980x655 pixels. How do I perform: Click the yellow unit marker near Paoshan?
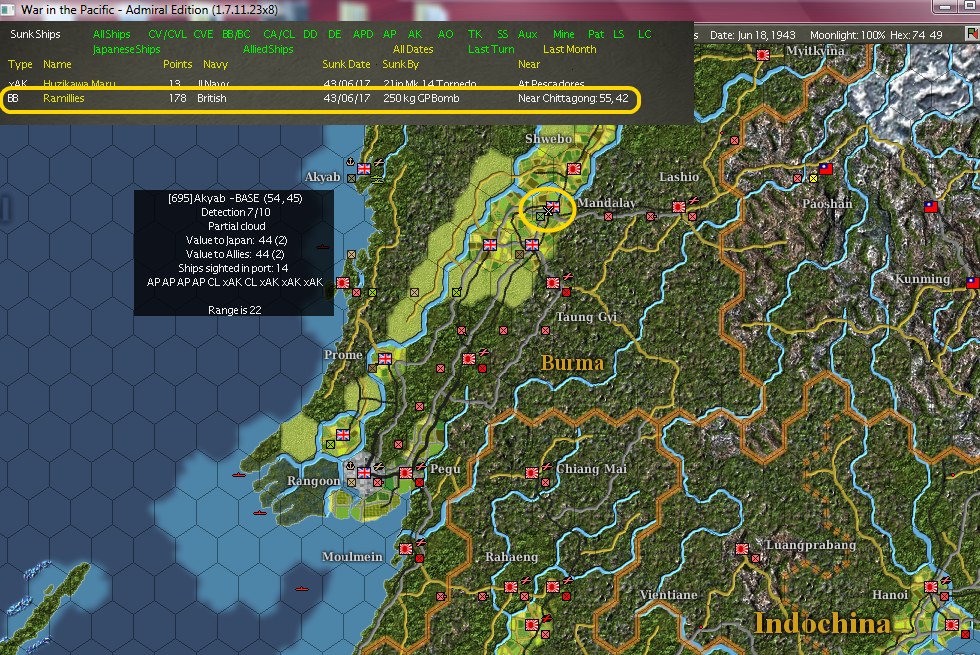(813, 179)
